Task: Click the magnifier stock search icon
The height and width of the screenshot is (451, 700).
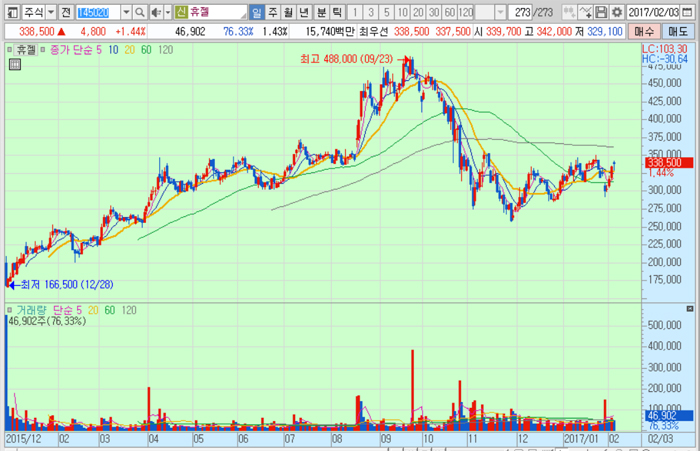Action: [140, 13]
